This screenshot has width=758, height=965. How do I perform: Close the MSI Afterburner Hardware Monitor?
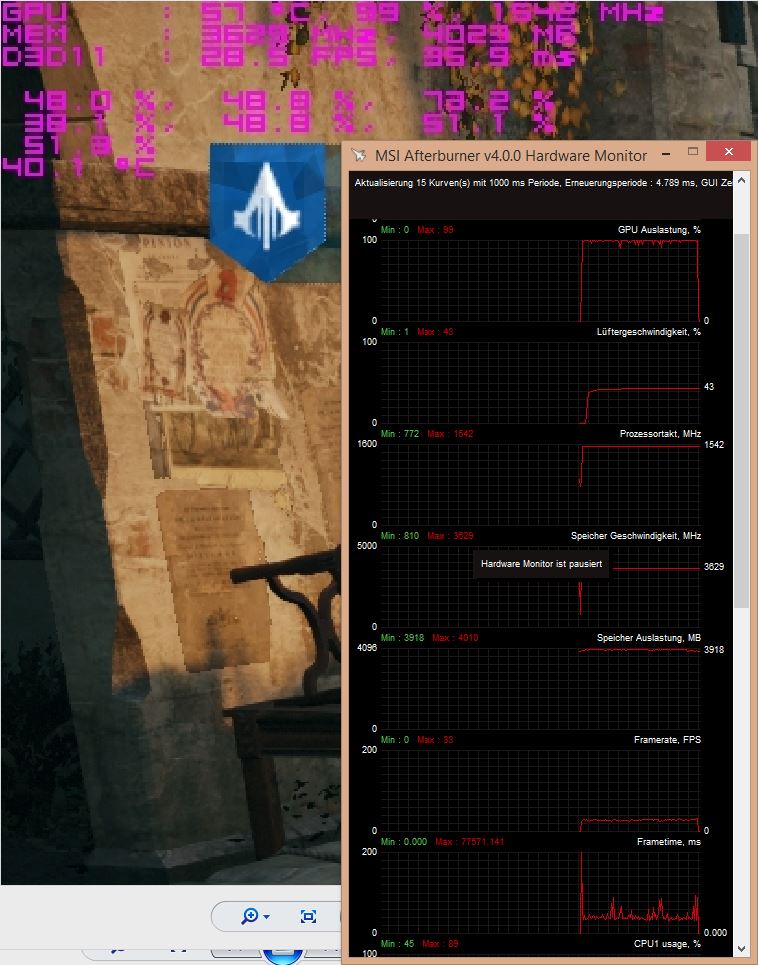(729, 151)
